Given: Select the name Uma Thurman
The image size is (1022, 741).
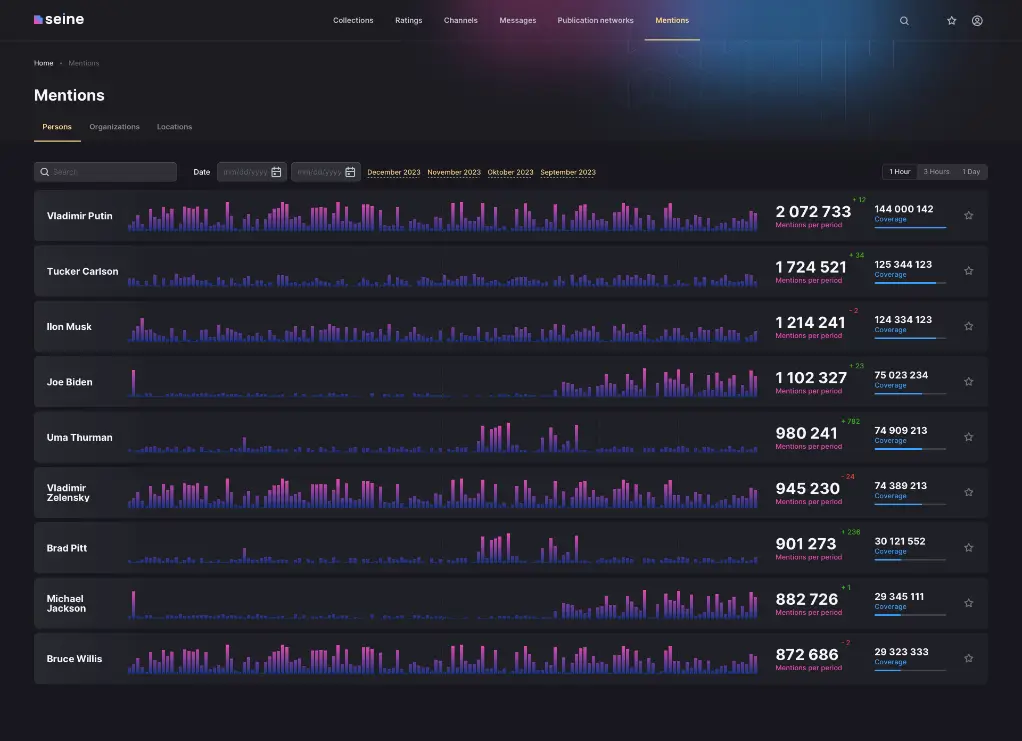Looking at the screenshot, I should pyautogui.click(x=80, y=437).
